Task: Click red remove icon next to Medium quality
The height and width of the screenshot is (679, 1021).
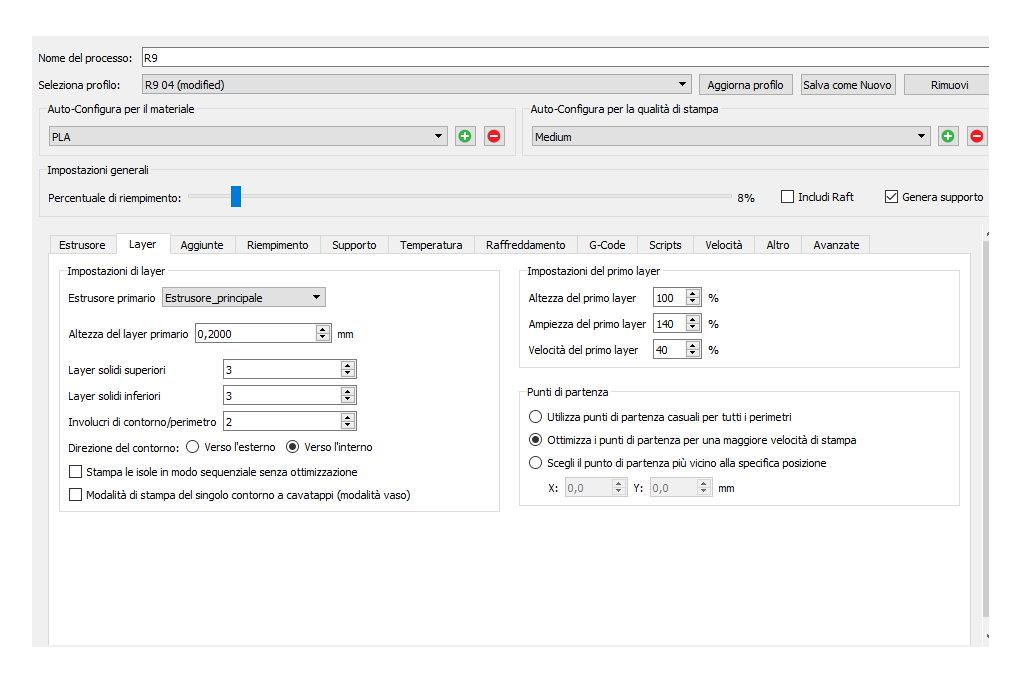Action: pos(977,137)
